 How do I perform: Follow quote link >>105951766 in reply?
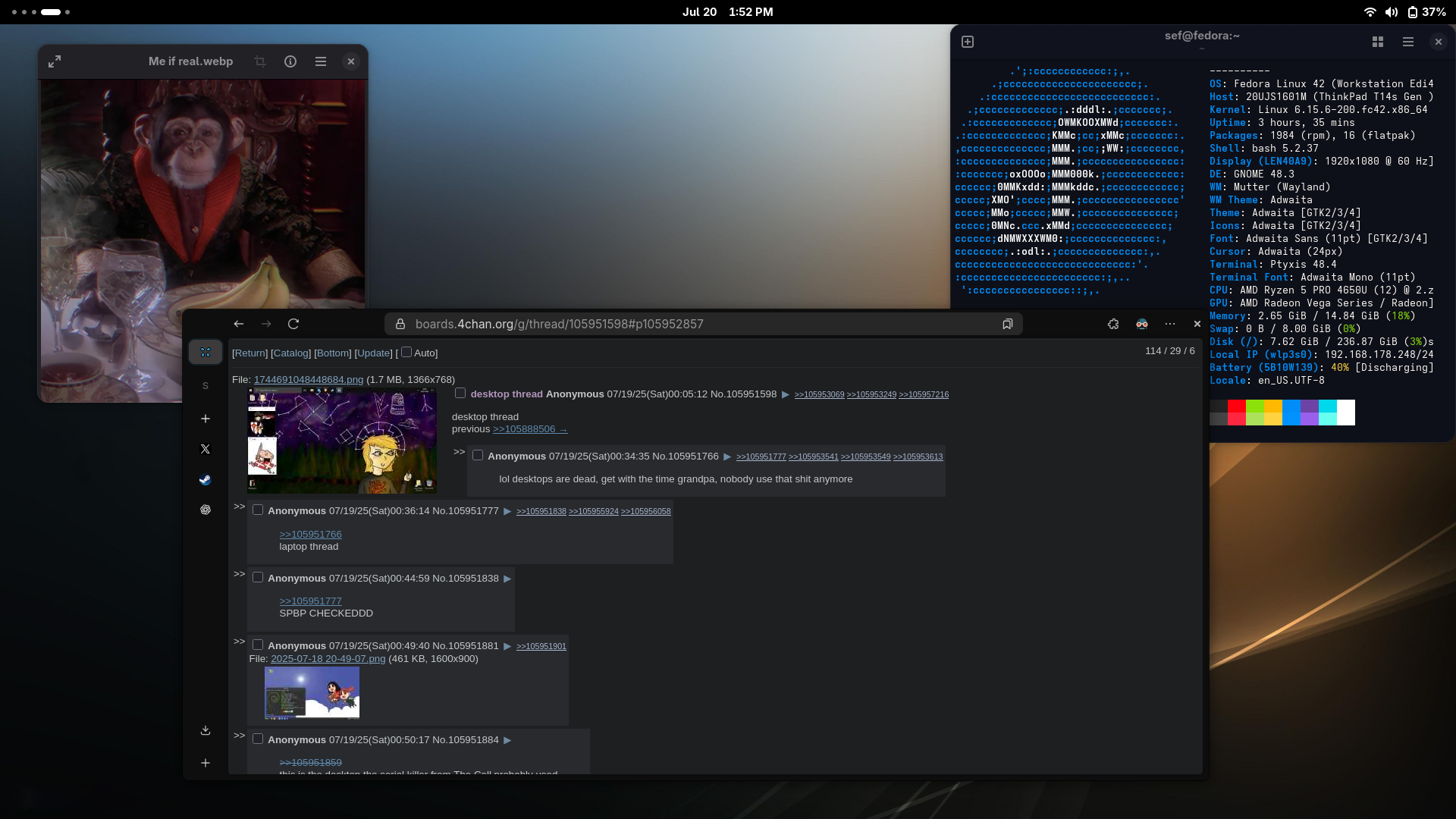[x=310, y=535]
